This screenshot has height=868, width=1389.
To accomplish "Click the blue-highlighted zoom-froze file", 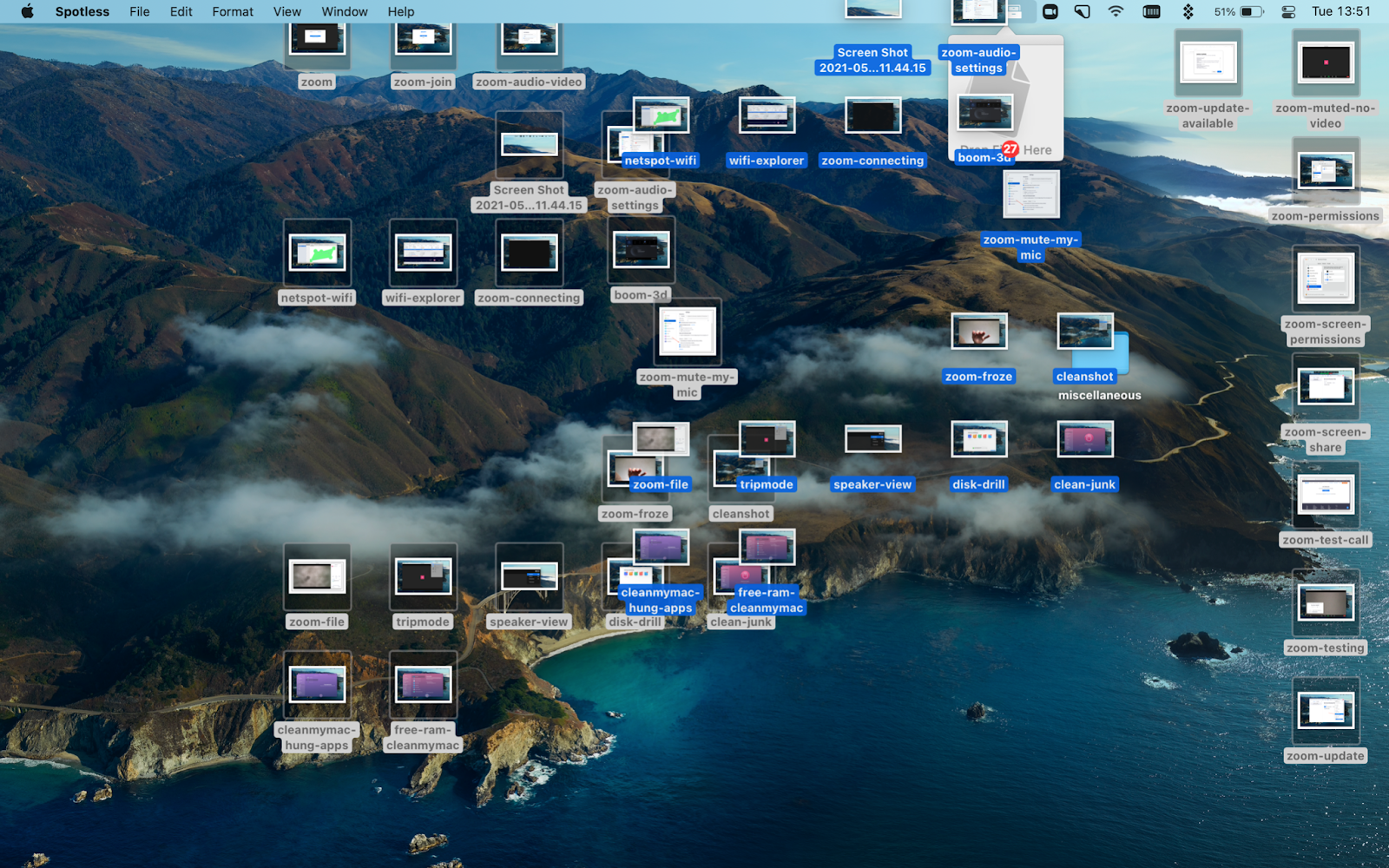I will (979, 332).
